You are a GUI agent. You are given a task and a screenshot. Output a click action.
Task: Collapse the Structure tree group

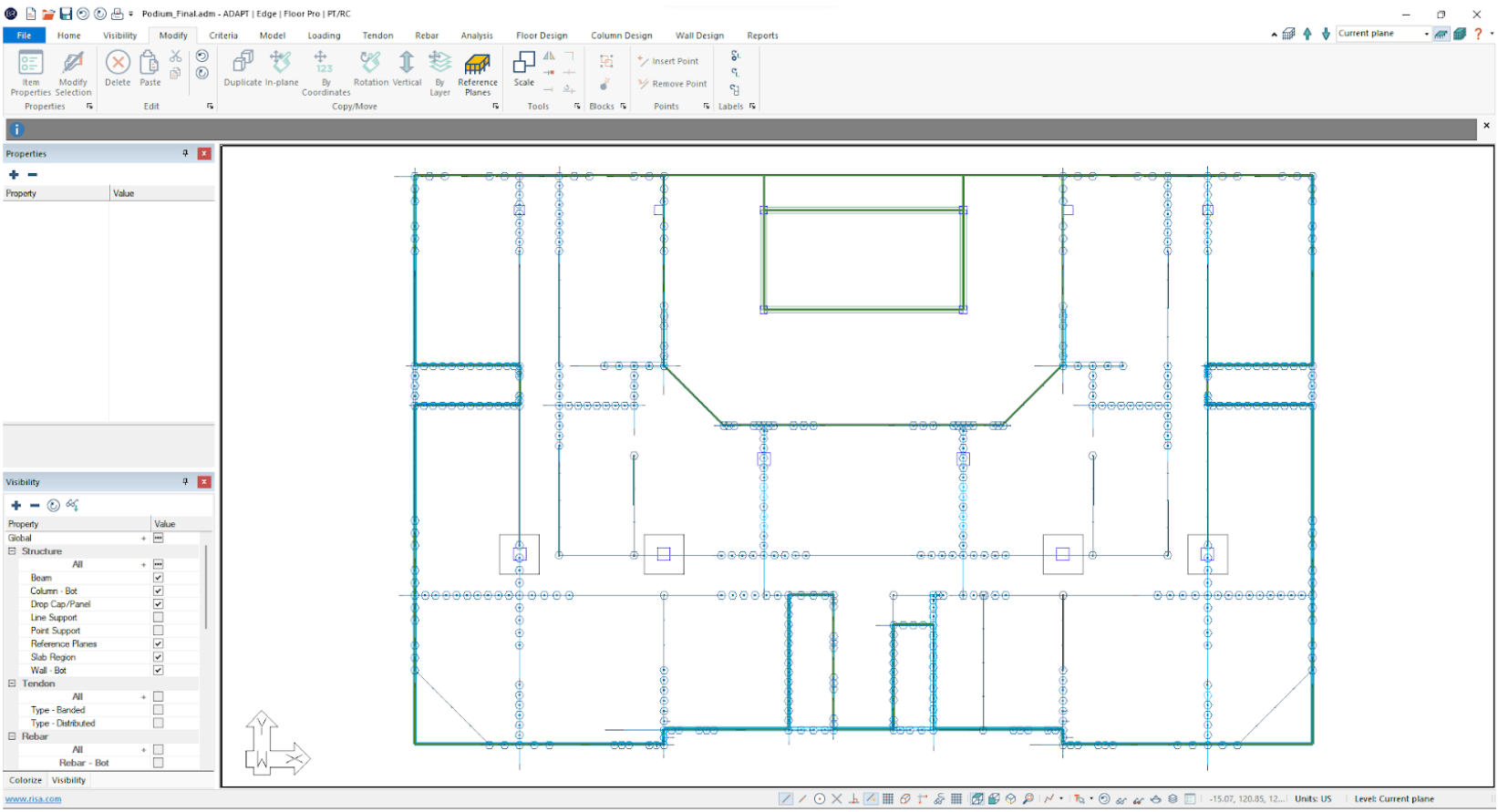(12, 551)
